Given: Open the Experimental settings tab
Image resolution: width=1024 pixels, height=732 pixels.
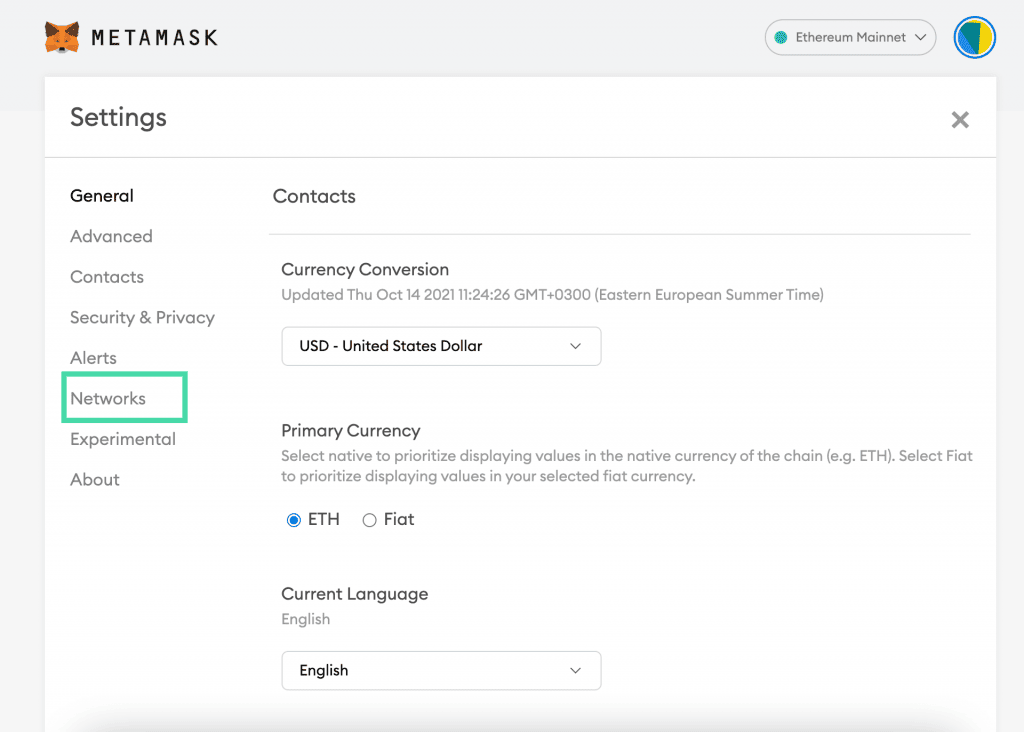Looking at the screenshot, I should 123,439.
